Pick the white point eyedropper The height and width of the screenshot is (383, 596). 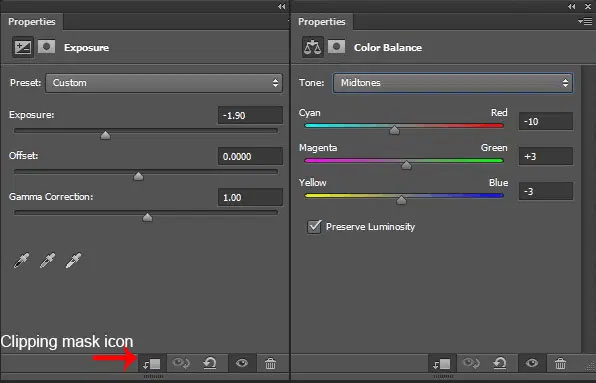73,261
